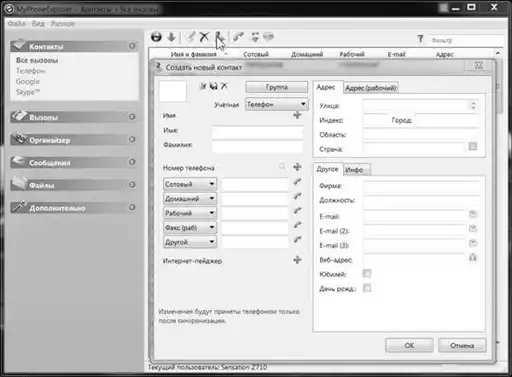This screenshot has width=512, height=377.
Task: Click the contact photo placeholder
Action: [x=173, y=91]
